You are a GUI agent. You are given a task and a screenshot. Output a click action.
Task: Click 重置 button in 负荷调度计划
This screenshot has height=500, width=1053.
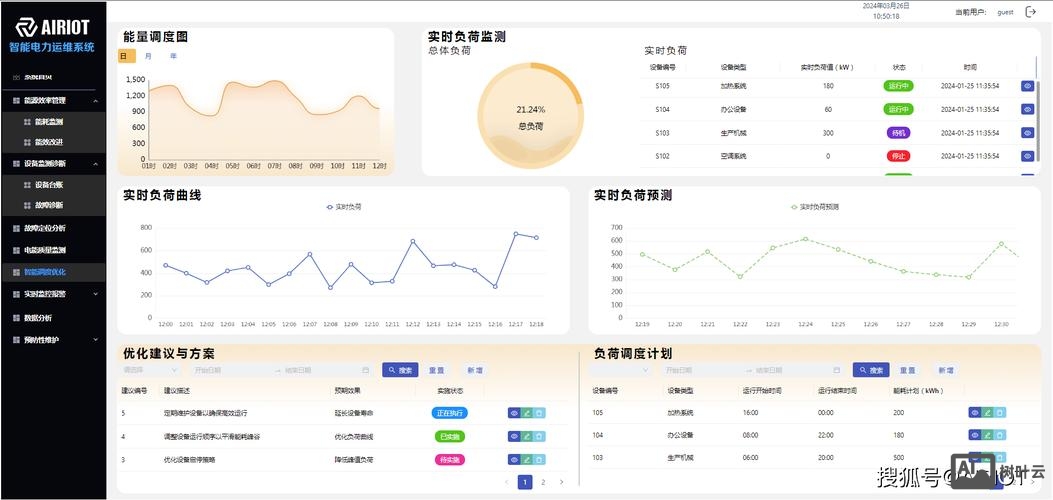point(907,370)
